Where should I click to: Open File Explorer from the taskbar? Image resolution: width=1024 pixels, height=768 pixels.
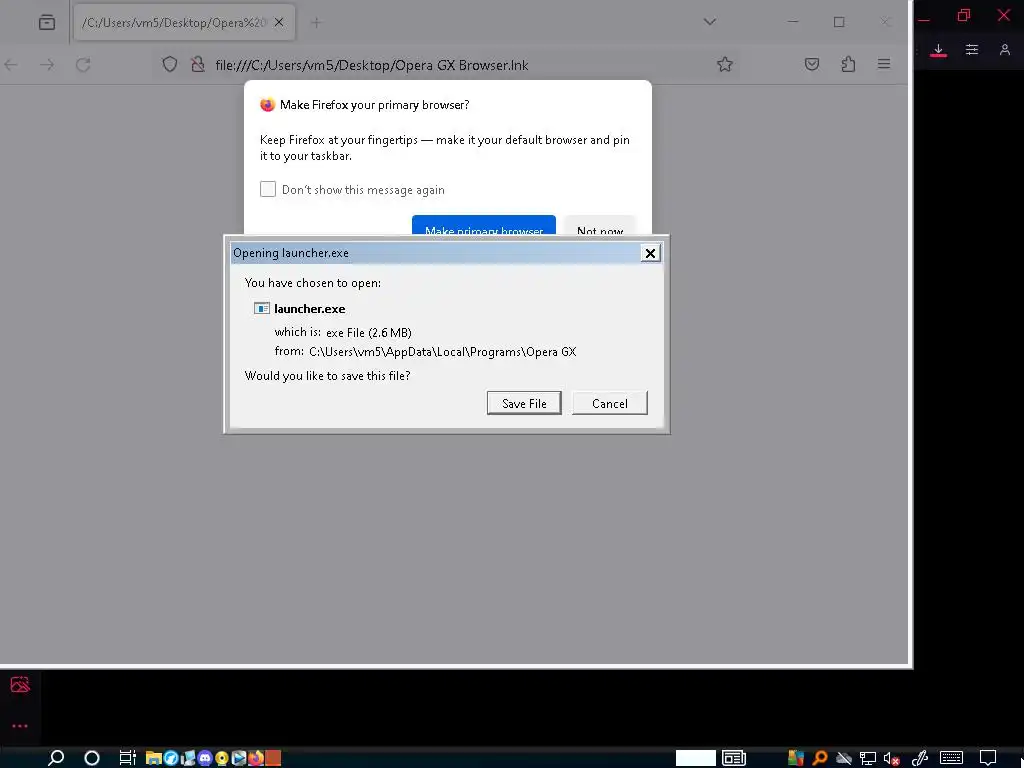pos(153,758)
